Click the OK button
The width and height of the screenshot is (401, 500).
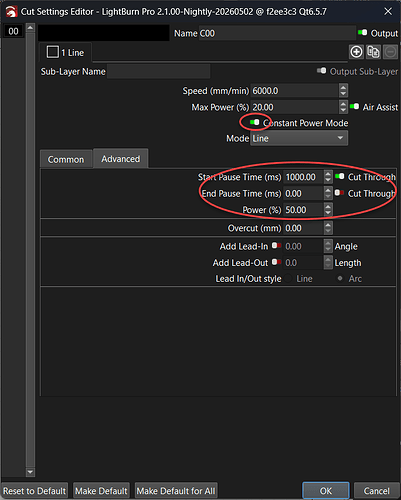(326, 491)
